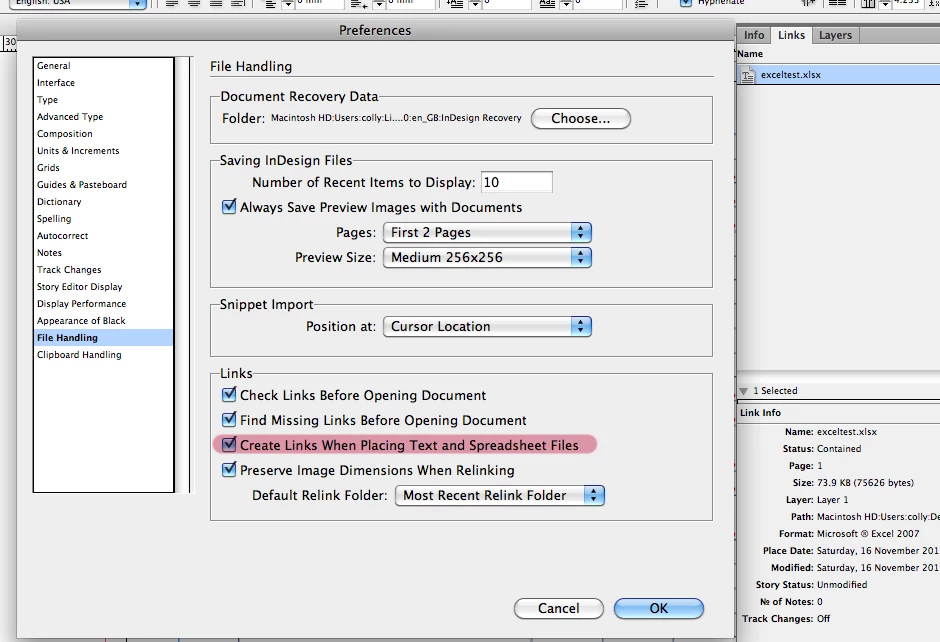Open Track Changes preferences in the sidebar list
The image size is (940, 642).
(103, 270)
